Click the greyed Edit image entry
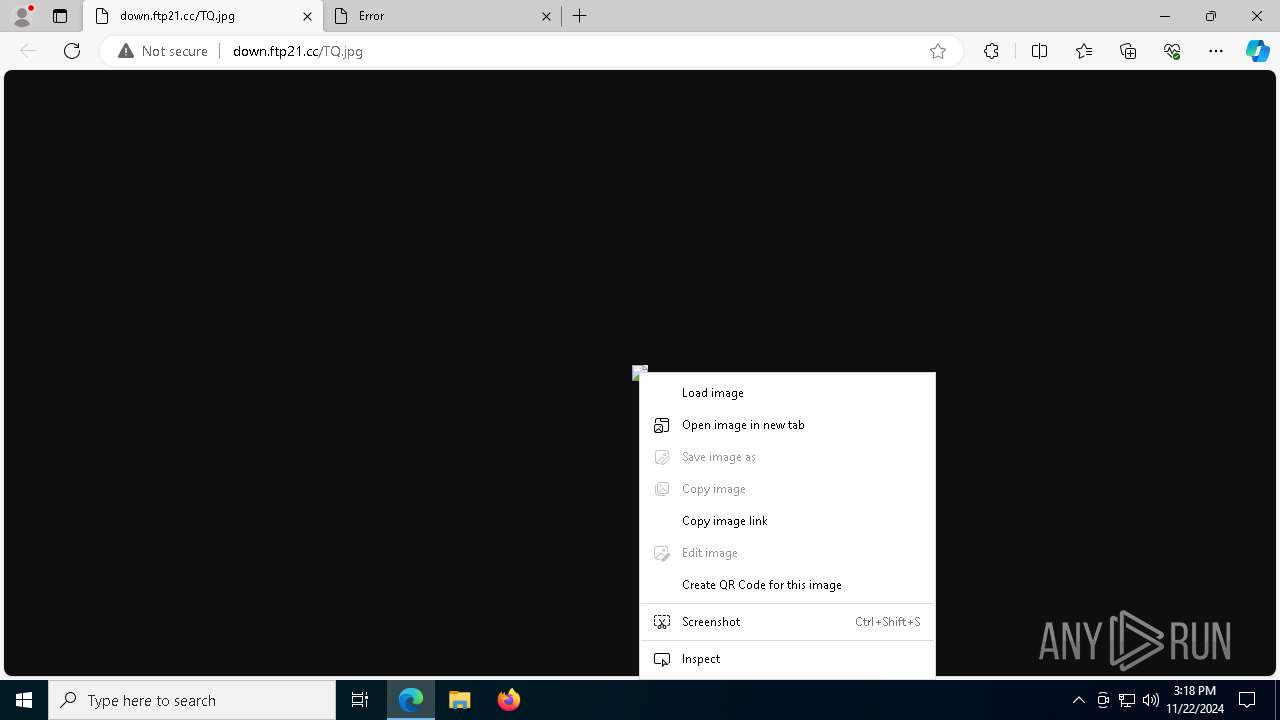Viewport: 1280px width, 720px height. coord(787,553)
